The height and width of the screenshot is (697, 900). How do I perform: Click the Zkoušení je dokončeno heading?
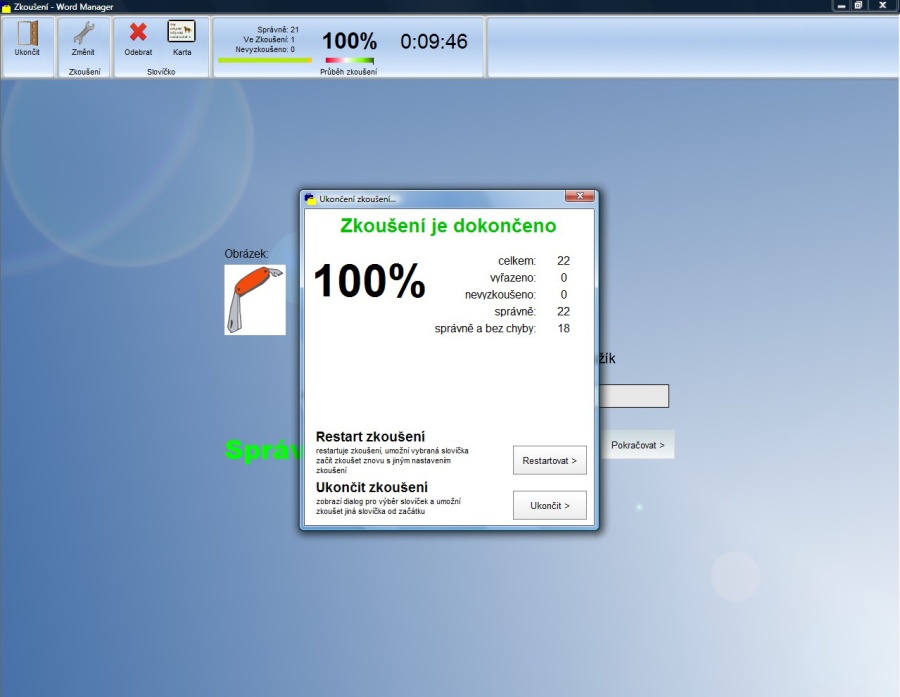pyautogui.click(x=448, y=226)
